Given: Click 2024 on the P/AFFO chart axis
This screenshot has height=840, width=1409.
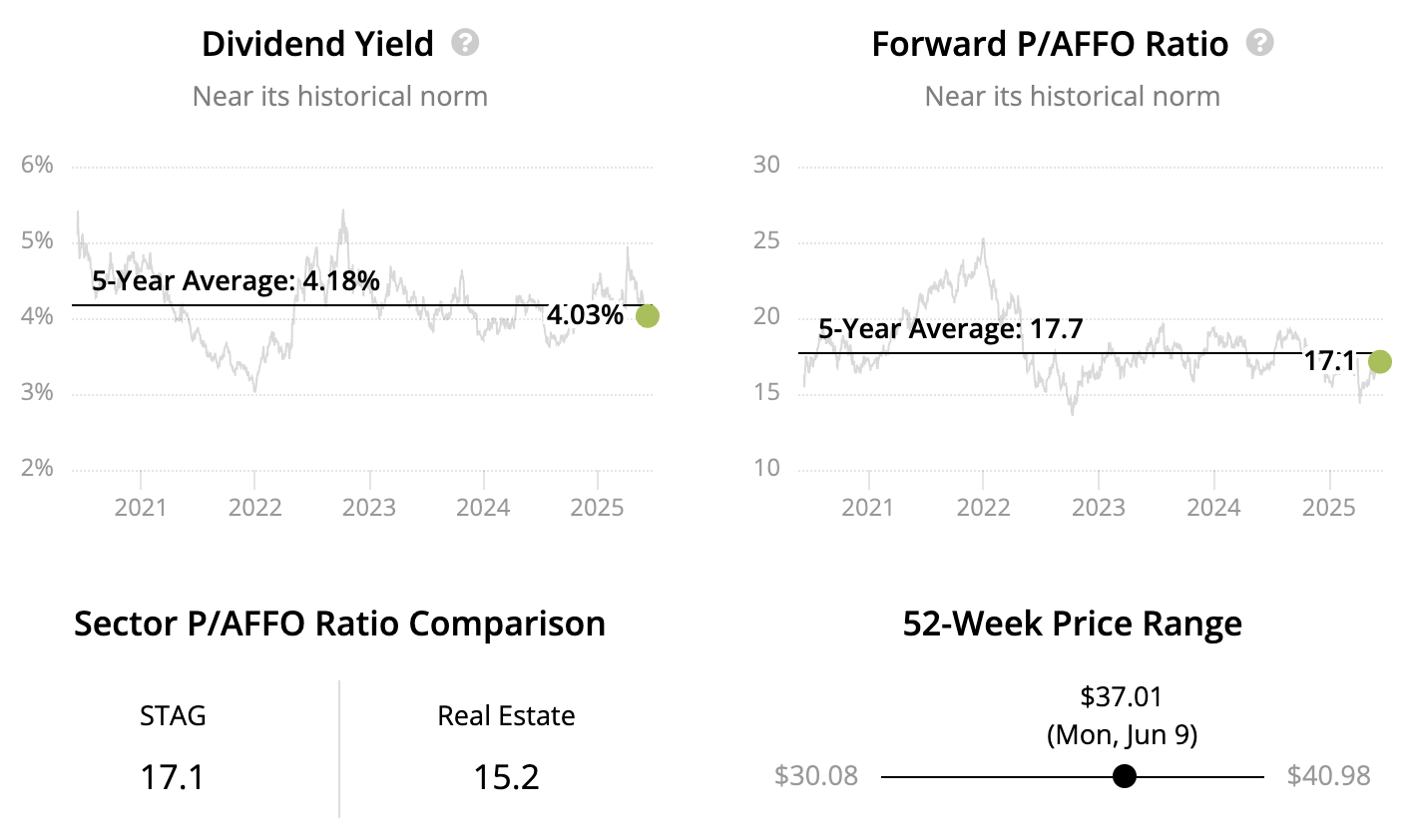Looking at the screenshot, I should pyautogui.click(x=1213, y=508).
